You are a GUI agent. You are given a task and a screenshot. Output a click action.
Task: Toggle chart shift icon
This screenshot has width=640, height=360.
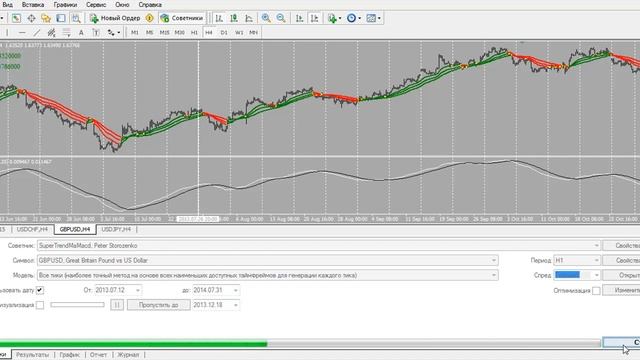point(314,18)
